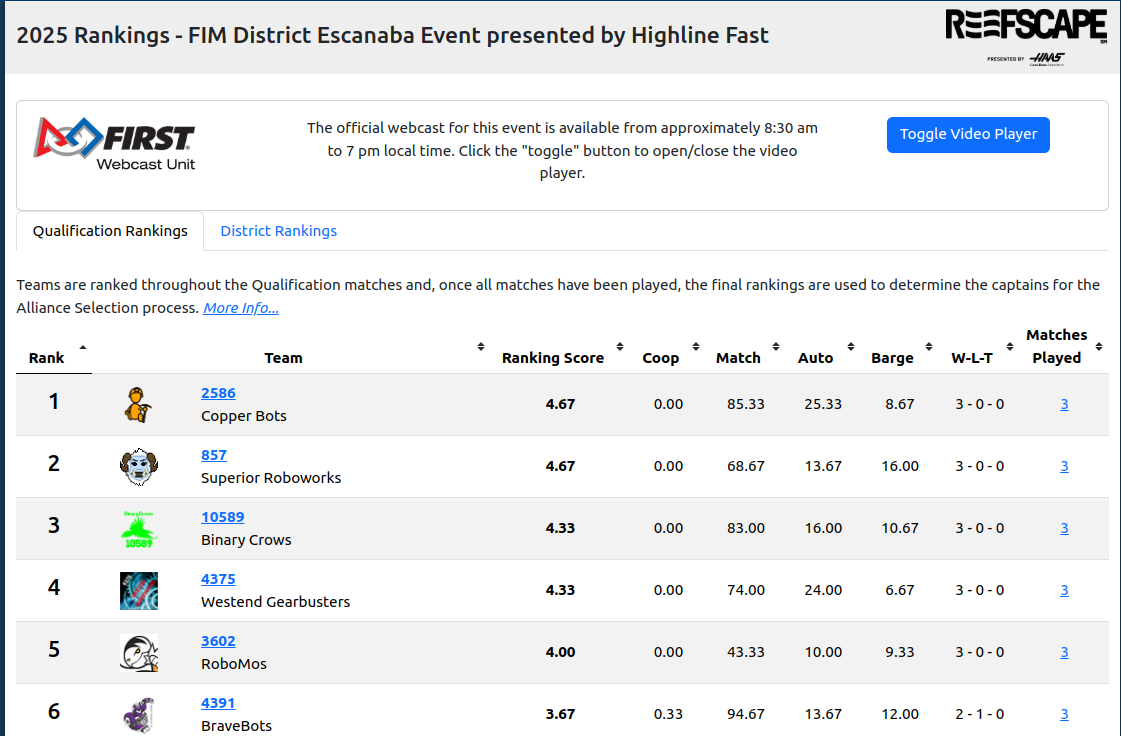Open team 10589 number link
Image resolution: width=1121 pixels, height=736 pixels.
[x=222, y=517]
